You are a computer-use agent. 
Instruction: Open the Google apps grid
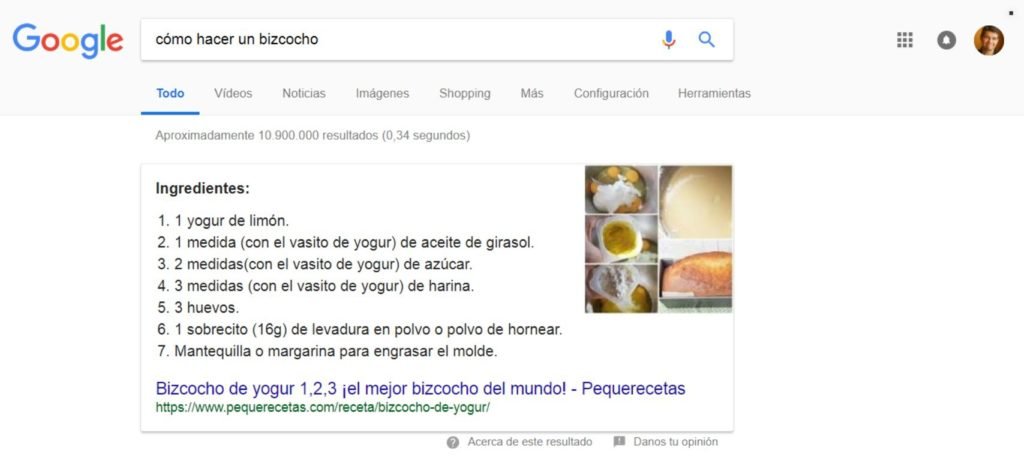tap(904, 40)
